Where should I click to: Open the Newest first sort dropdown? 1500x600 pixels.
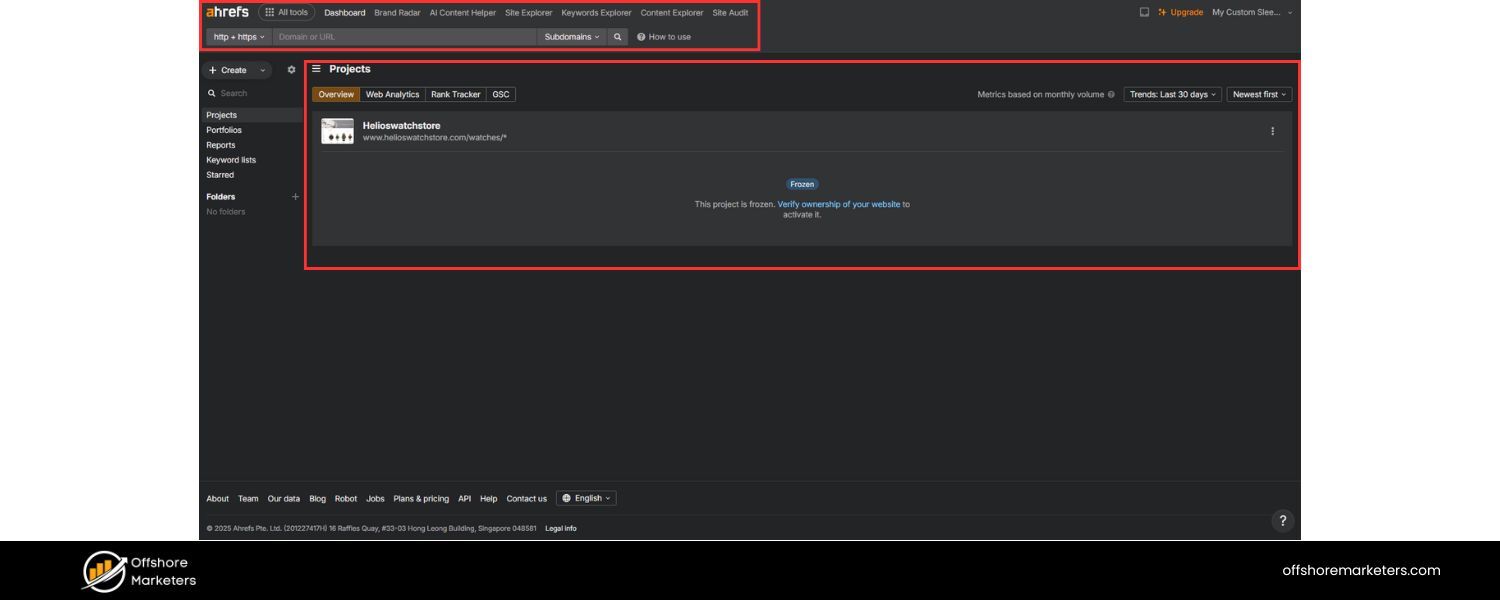point(1259,95)
